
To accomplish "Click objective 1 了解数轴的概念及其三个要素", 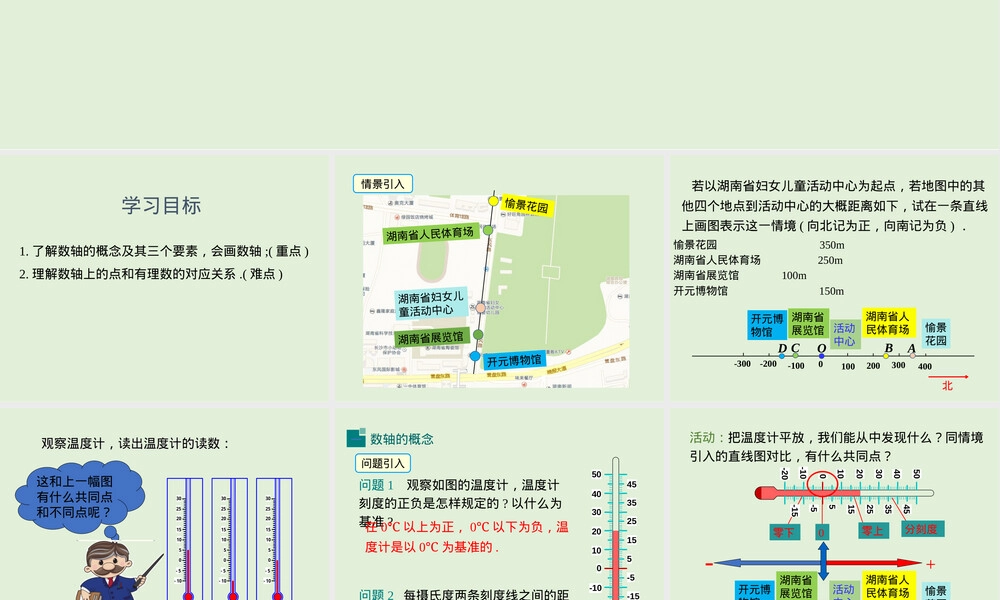I will click(x=164, y=251).
